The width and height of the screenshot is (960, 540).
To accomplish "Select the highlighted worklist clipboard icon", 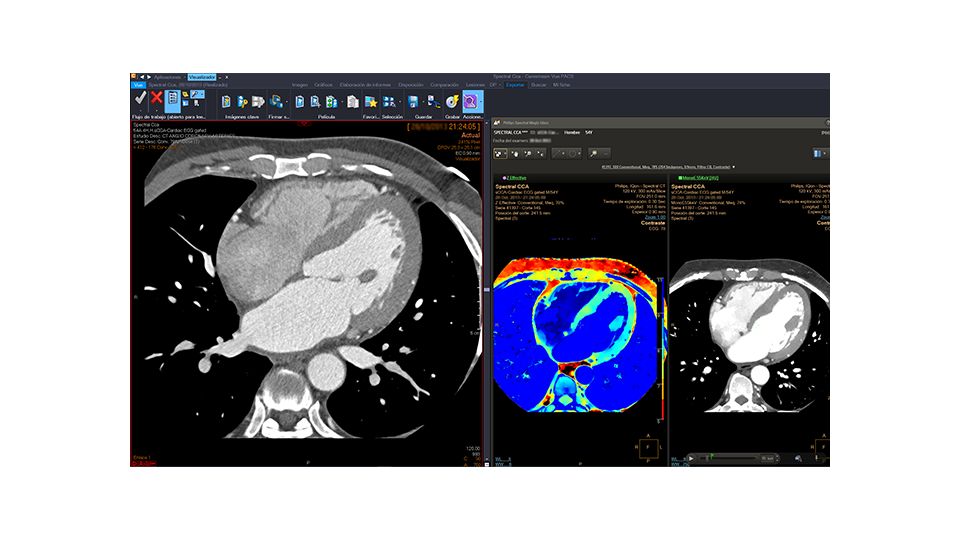I will click(173, 99).
